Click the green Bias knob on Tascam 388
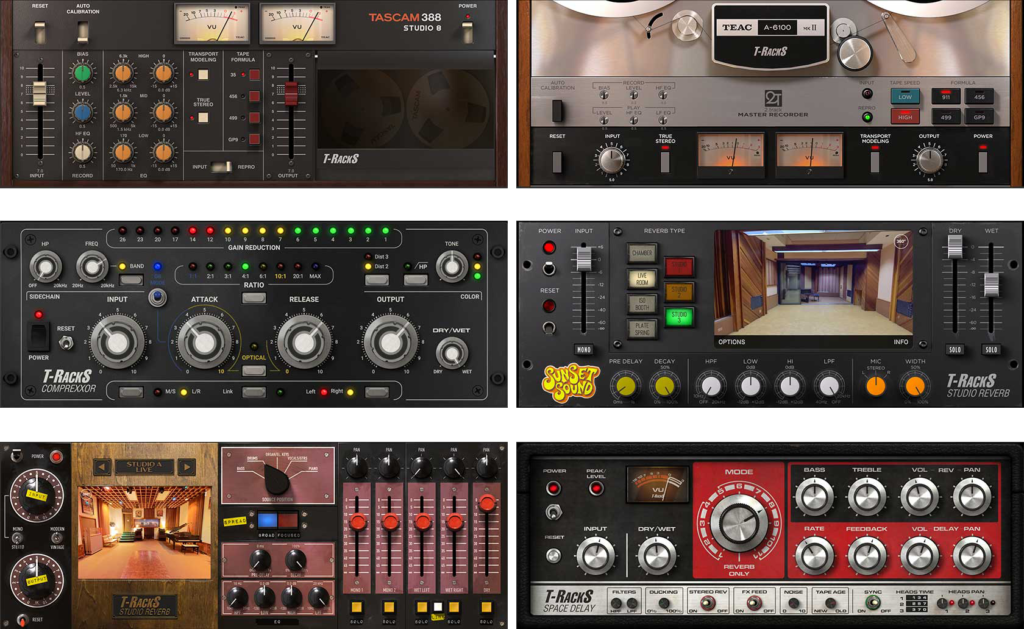Viewport: 1024px width, 629px height. point(82,73)
